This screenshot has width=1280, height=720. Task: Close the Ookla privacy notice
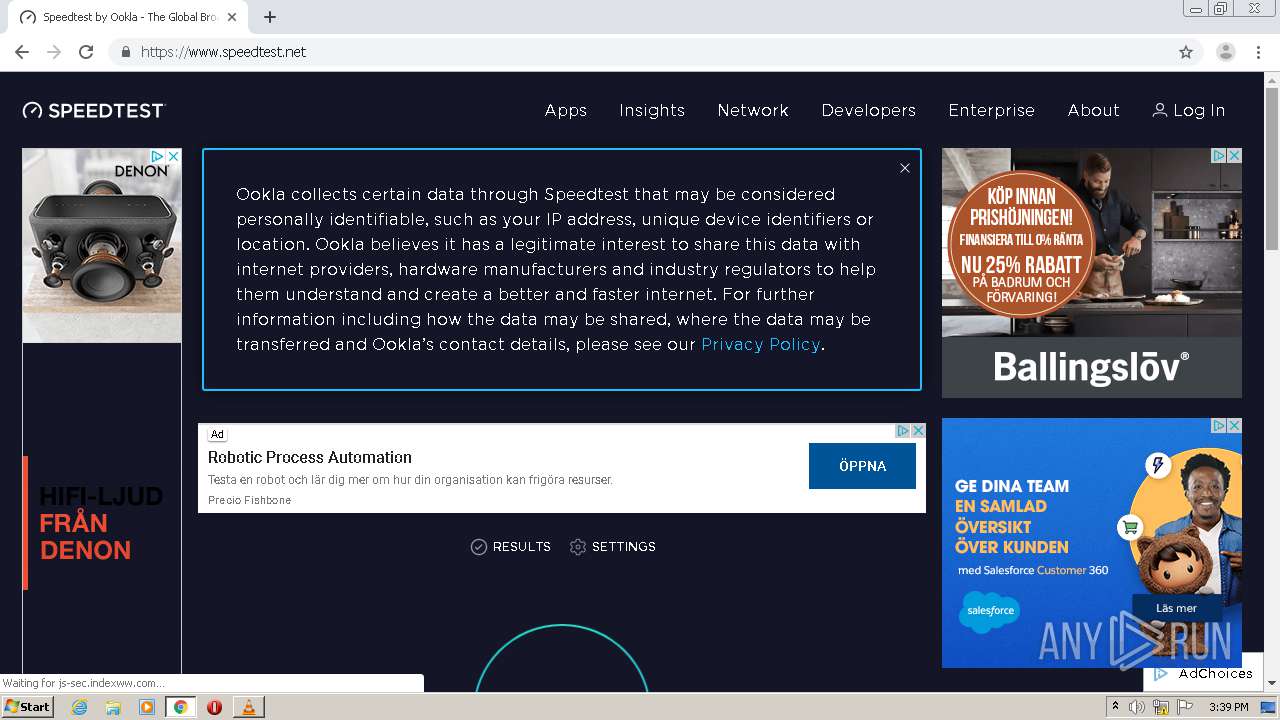click(x=905, y=168)
